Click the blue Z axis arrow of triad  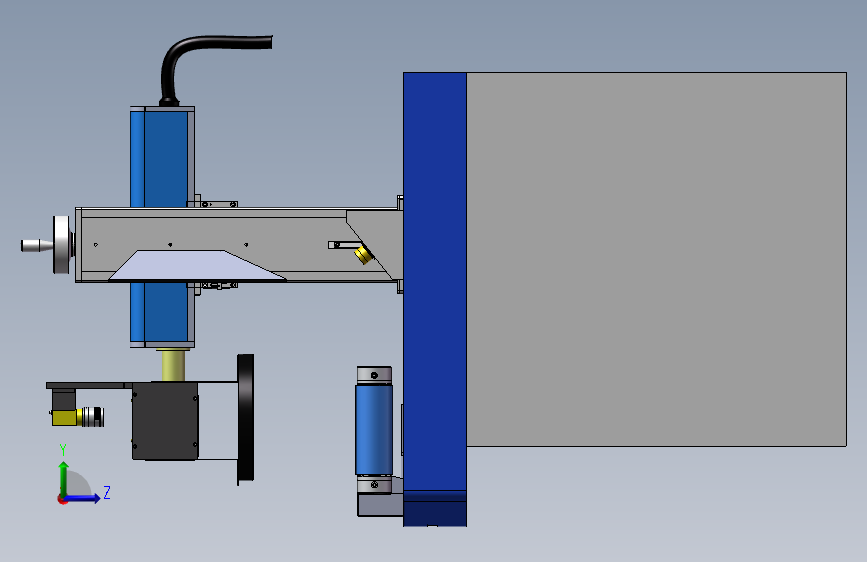tap(83, 498)
